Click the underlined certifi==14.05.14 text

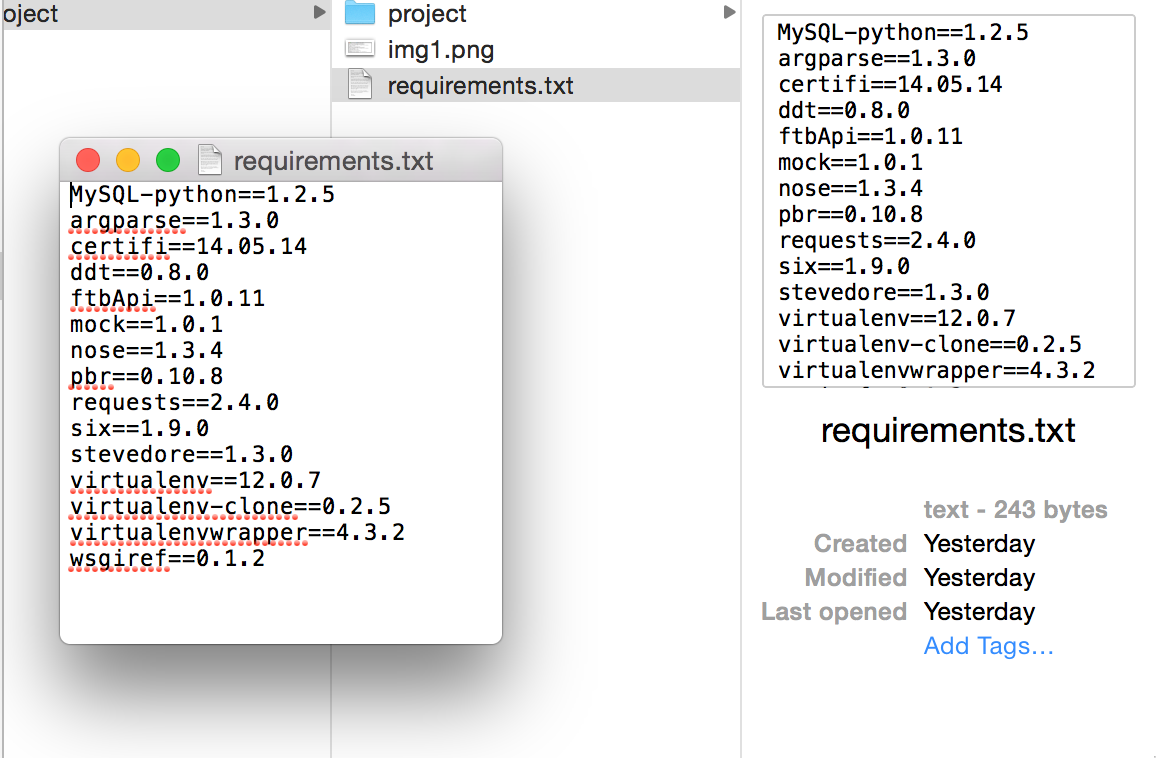tap(186, 246)
